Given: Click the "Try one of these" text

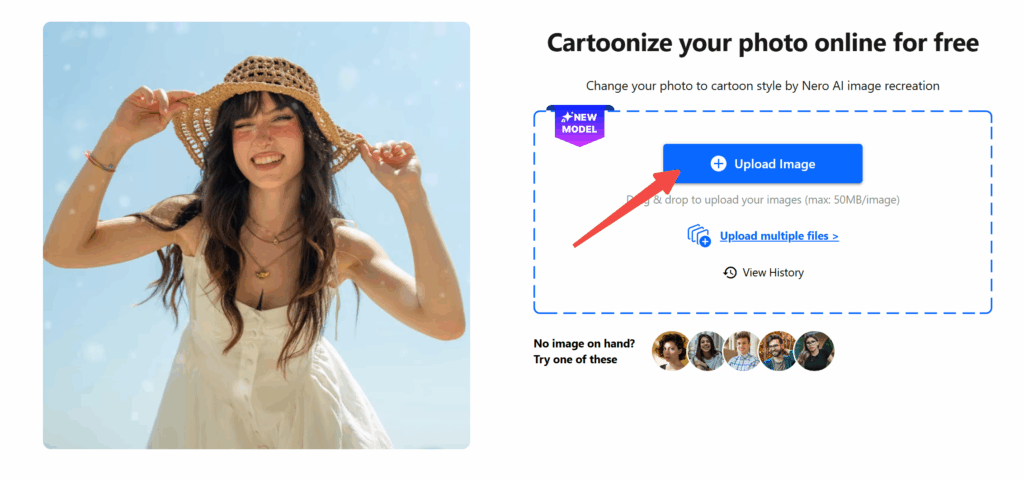Looking at the screenshot, I should coord(575,359).
